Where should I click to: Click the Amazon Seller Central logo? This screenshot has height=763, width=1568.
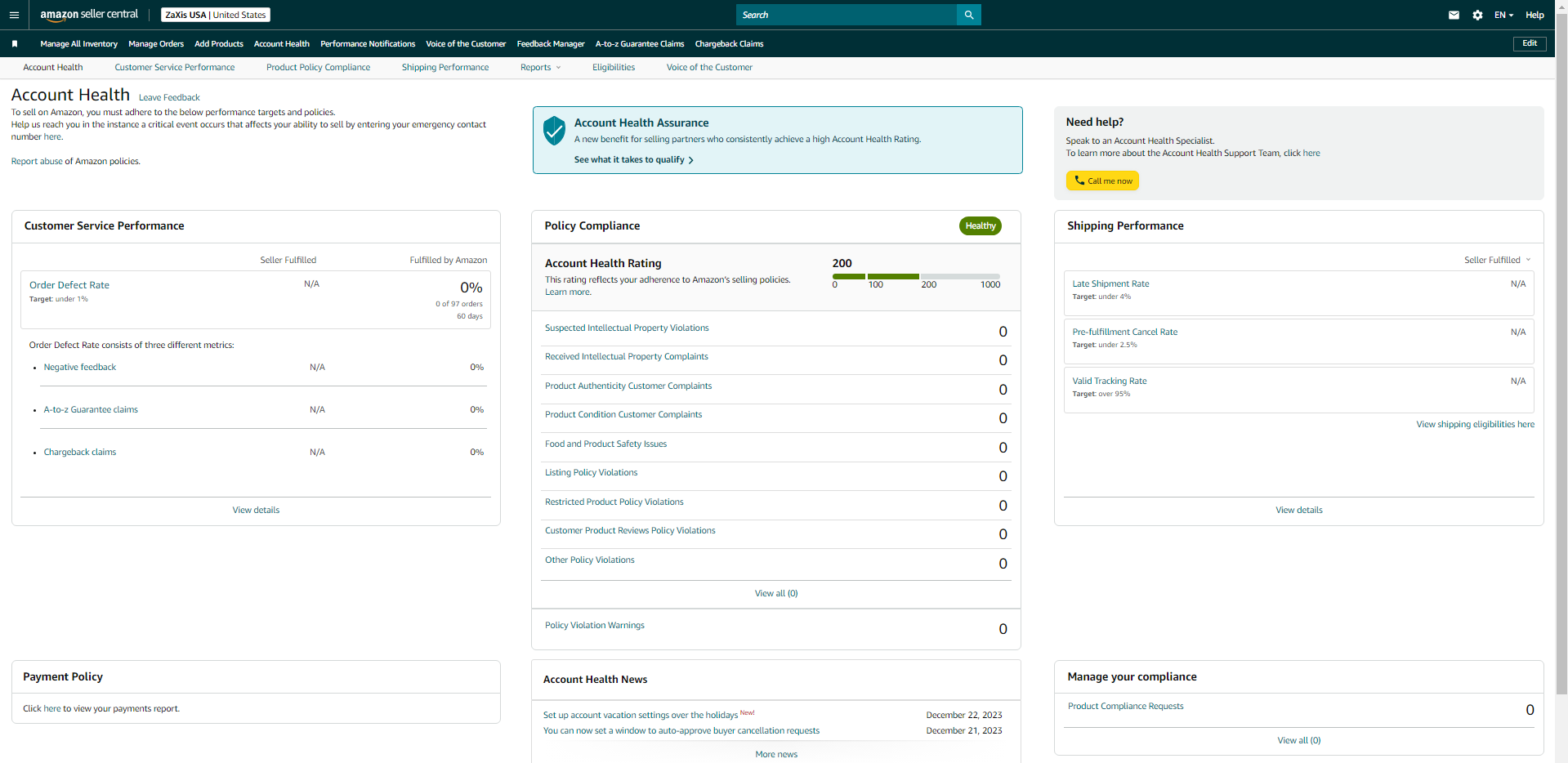pos(89,15)
